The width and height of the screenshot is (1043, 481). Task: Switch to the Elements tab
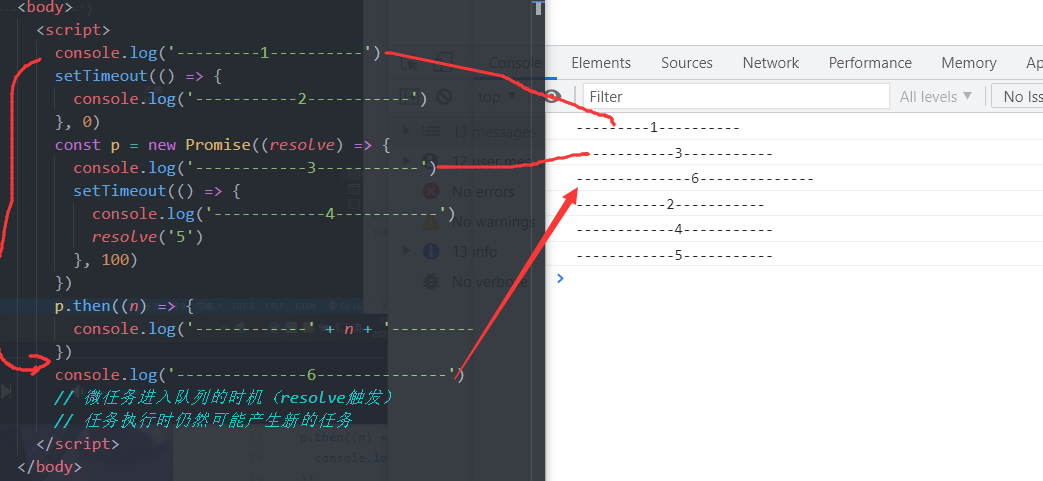[601, 63]
